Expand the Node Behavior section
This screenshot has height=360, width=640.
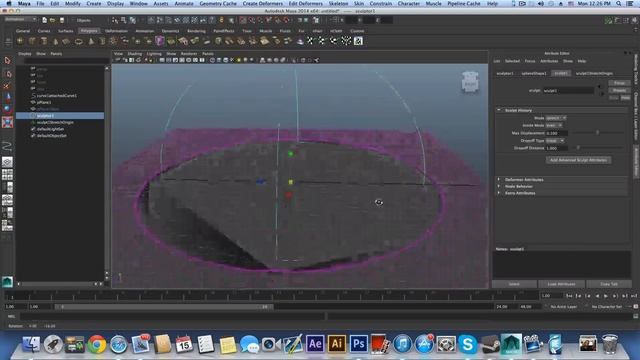click(x=499, y=186)
